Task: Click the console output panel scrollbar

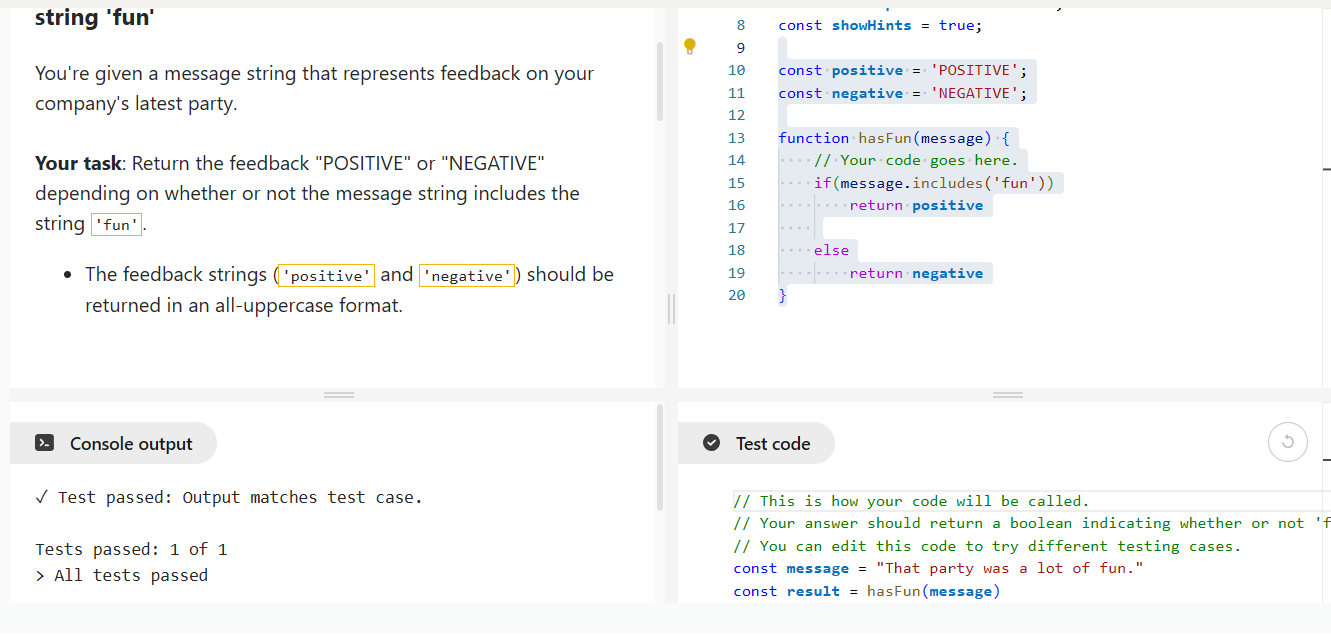Action: 659,458
